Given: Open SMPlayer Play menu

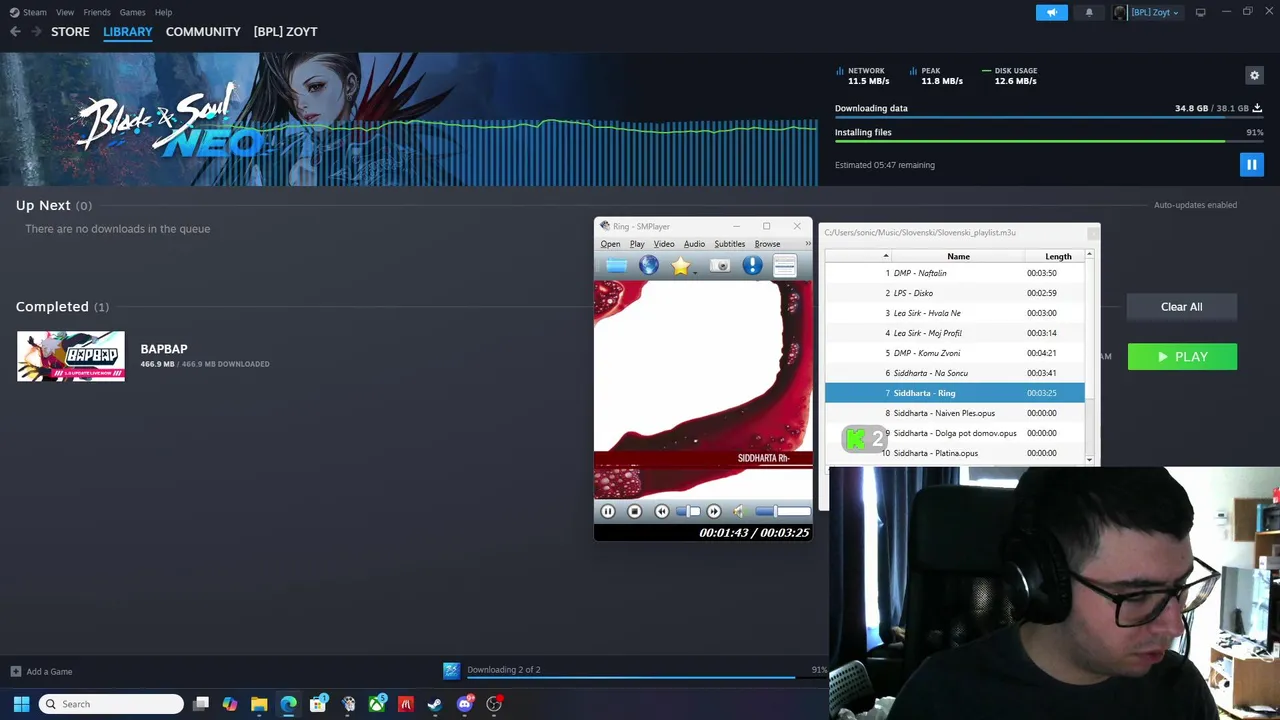Looking at the screenshot, I should [637, 244].
